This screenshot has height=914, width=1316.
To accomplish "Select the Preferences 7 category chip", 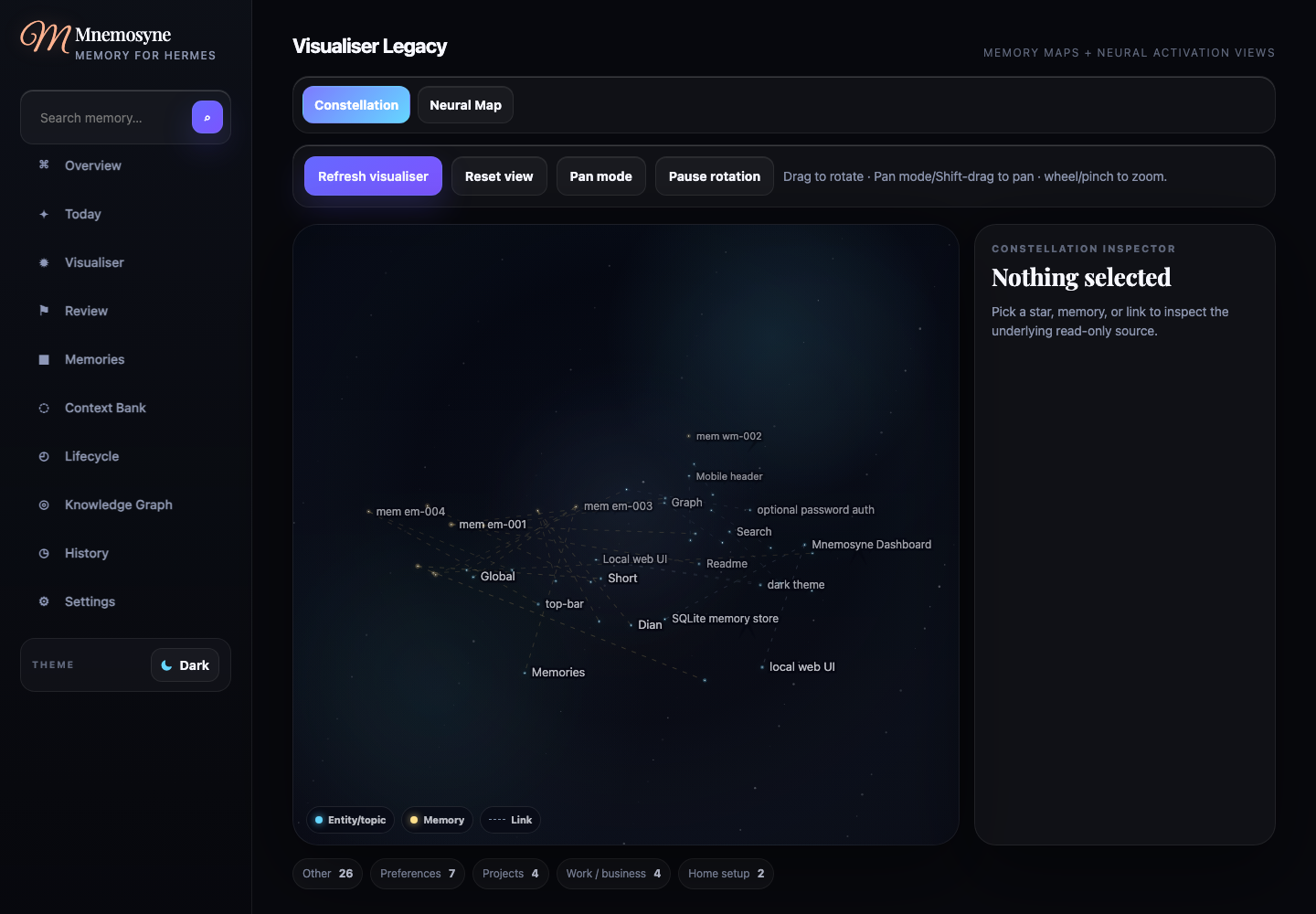I will pyautogui.click(x=418, y=874).
